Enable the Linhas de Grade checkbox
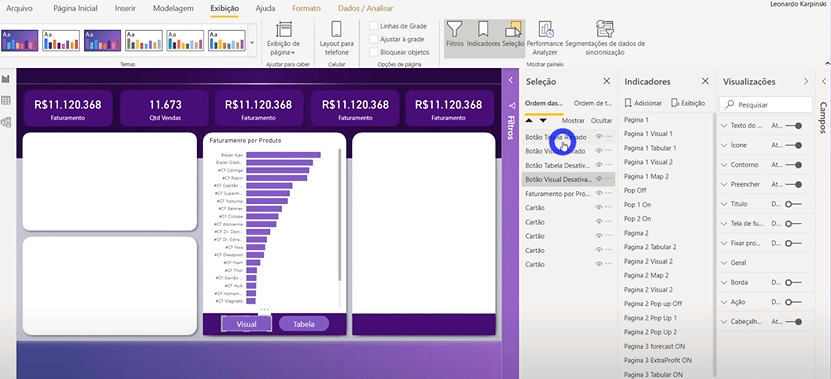The width and height of the screenshot is (831, 379). click(374, 26)
